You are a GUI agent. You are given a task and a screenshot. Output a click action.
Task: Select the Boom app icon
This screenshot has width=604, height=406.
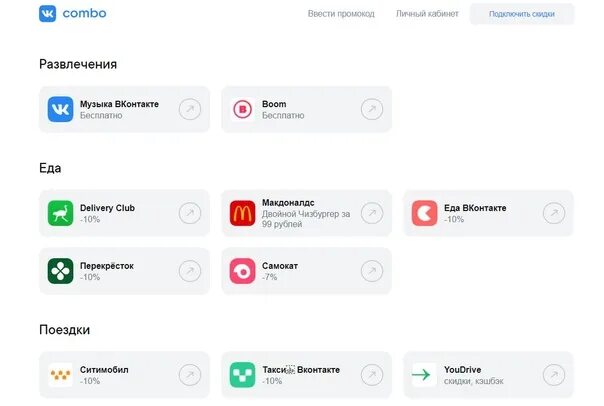point(242,109)
